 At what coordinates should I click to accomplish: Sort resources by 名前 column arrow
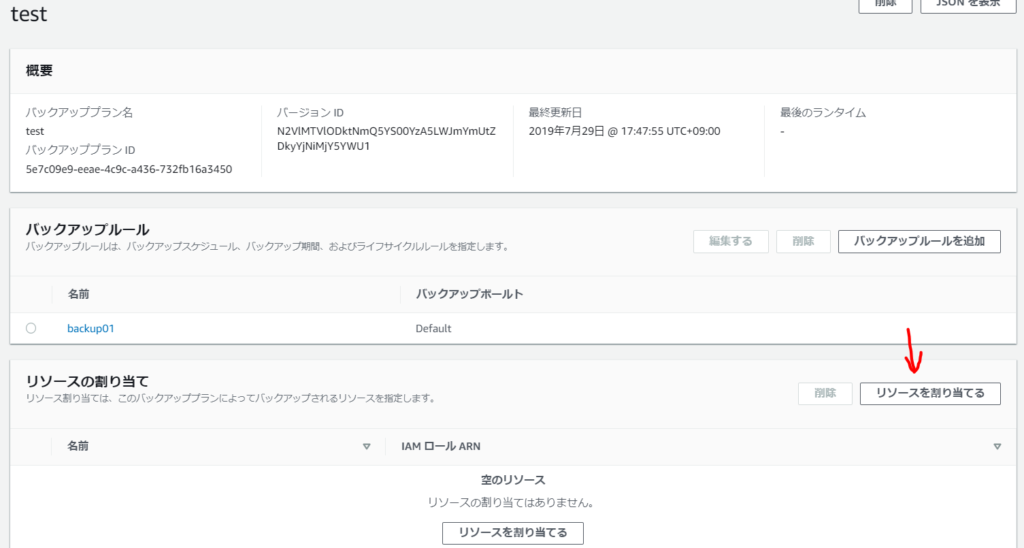tap(366, 446)
